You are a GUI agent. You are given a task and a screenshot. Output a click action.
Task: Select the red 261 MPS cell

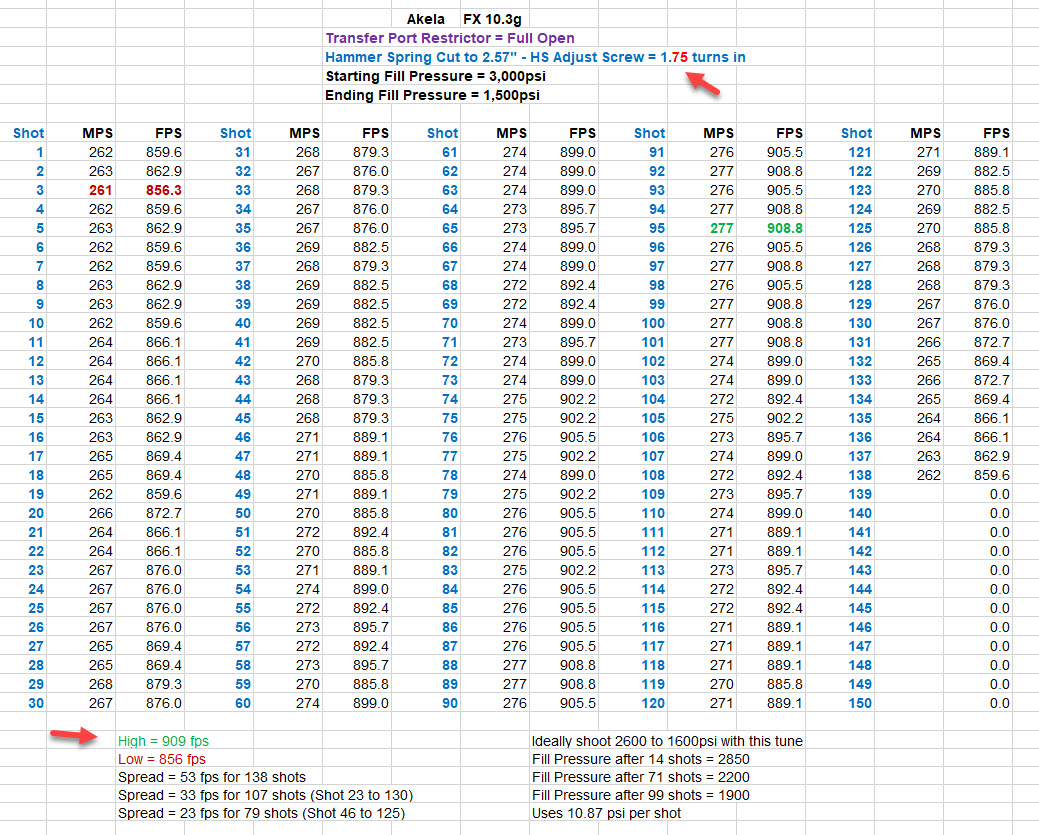(101, 190)
